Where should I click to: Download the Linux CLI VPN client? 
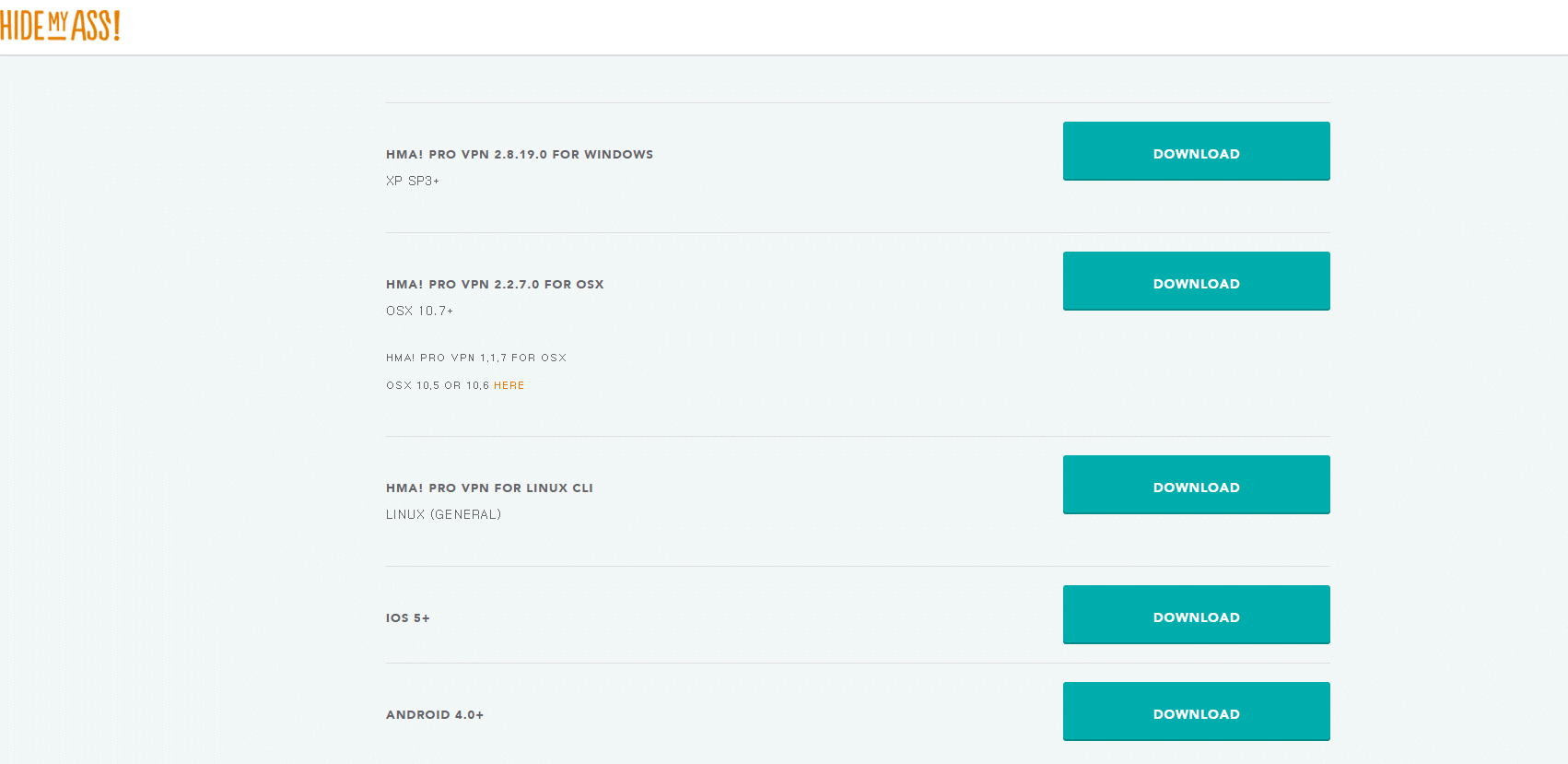coord(1196,485)
